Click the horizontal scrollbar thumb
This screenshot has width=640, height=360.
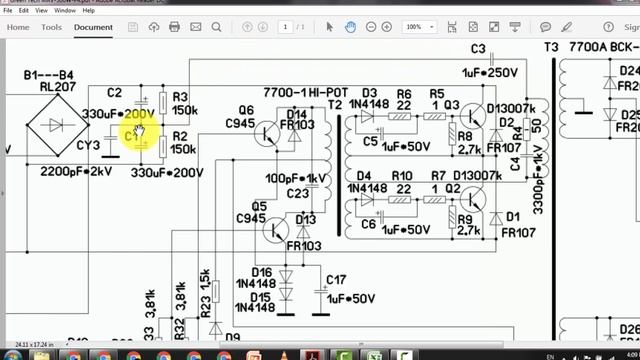361,344
